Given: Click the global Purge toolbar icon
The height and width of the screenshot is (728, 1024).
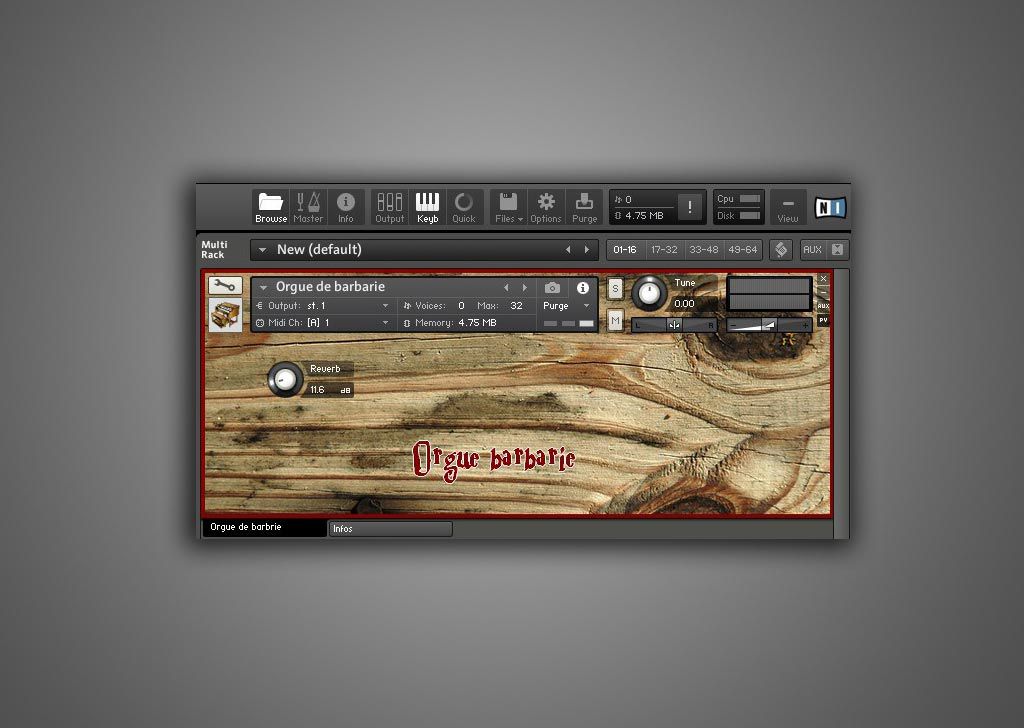Looking at the screenshot, I should click(x=584, y=207).
